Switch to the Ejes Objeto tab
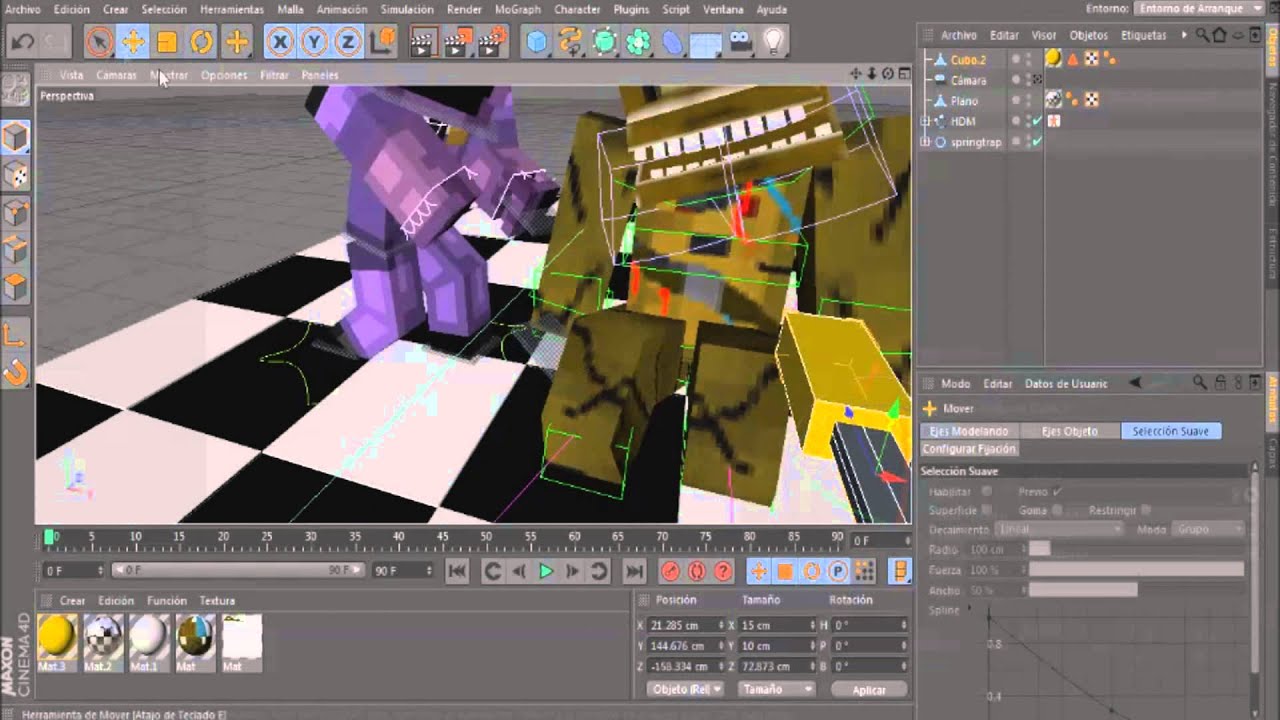This screenshot has height=720, width=1280. coord(1069,431)
